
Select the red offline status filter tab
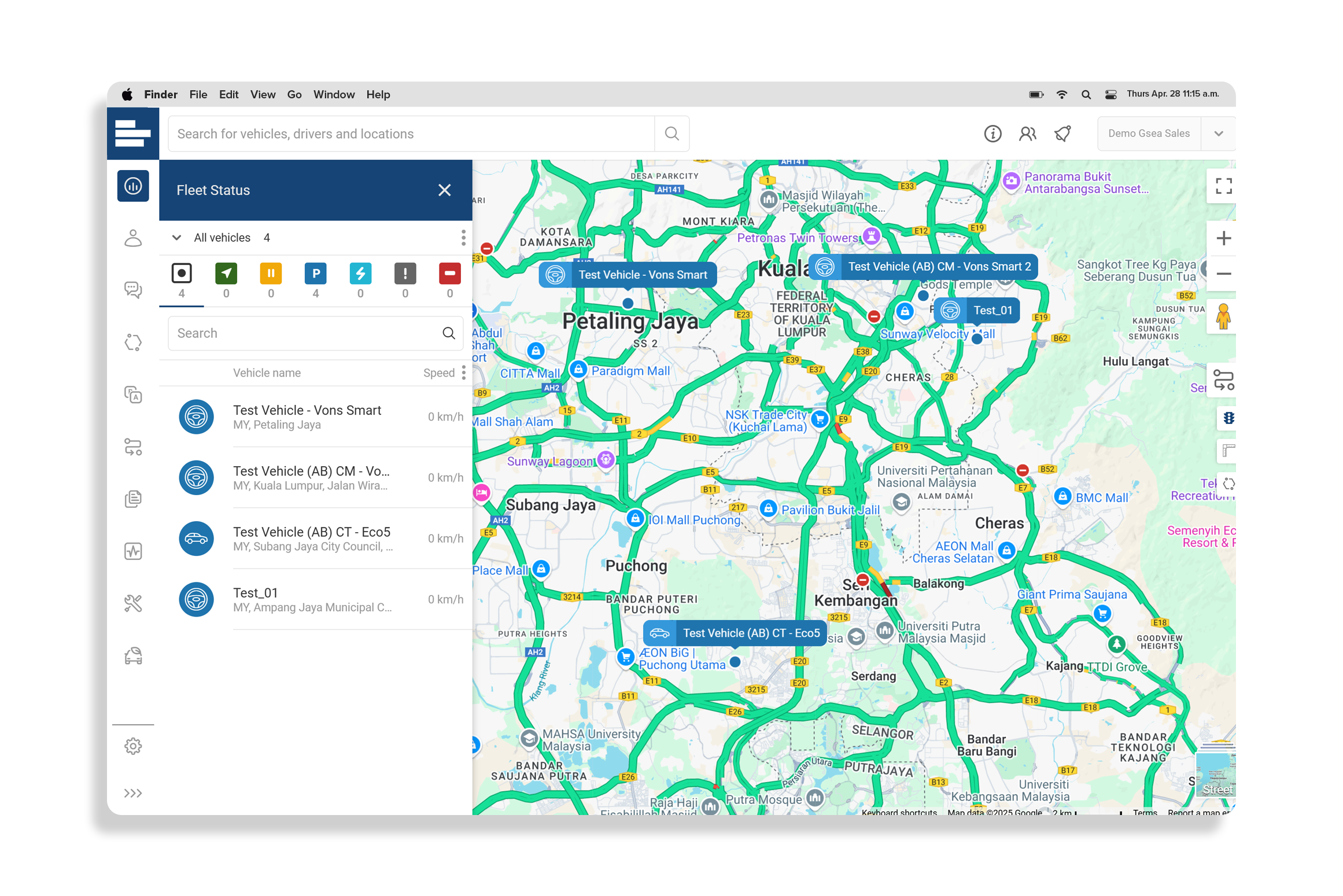pyautogui.click(x=450, y=281)
